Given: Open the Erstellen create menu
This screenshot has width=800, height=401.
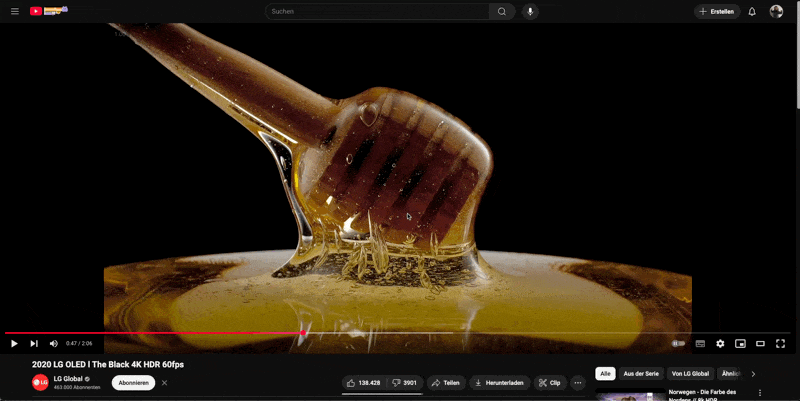Looking at the screenshot, I should 715,11.
